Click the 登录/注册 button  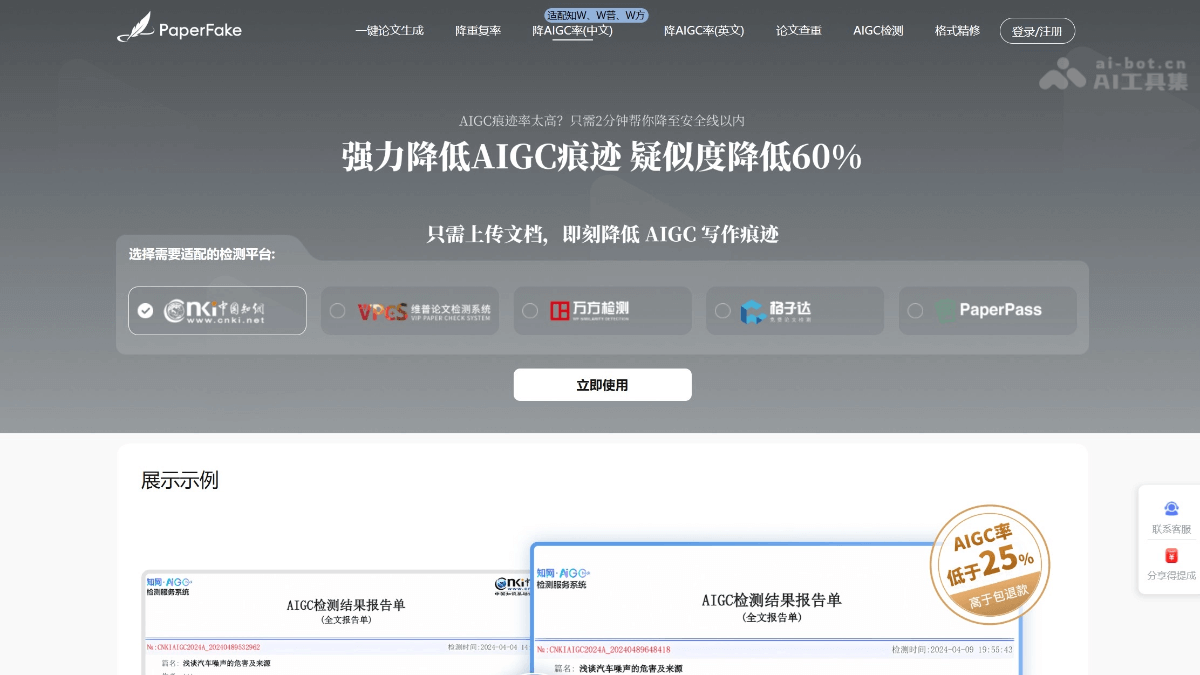point(1037,31)
